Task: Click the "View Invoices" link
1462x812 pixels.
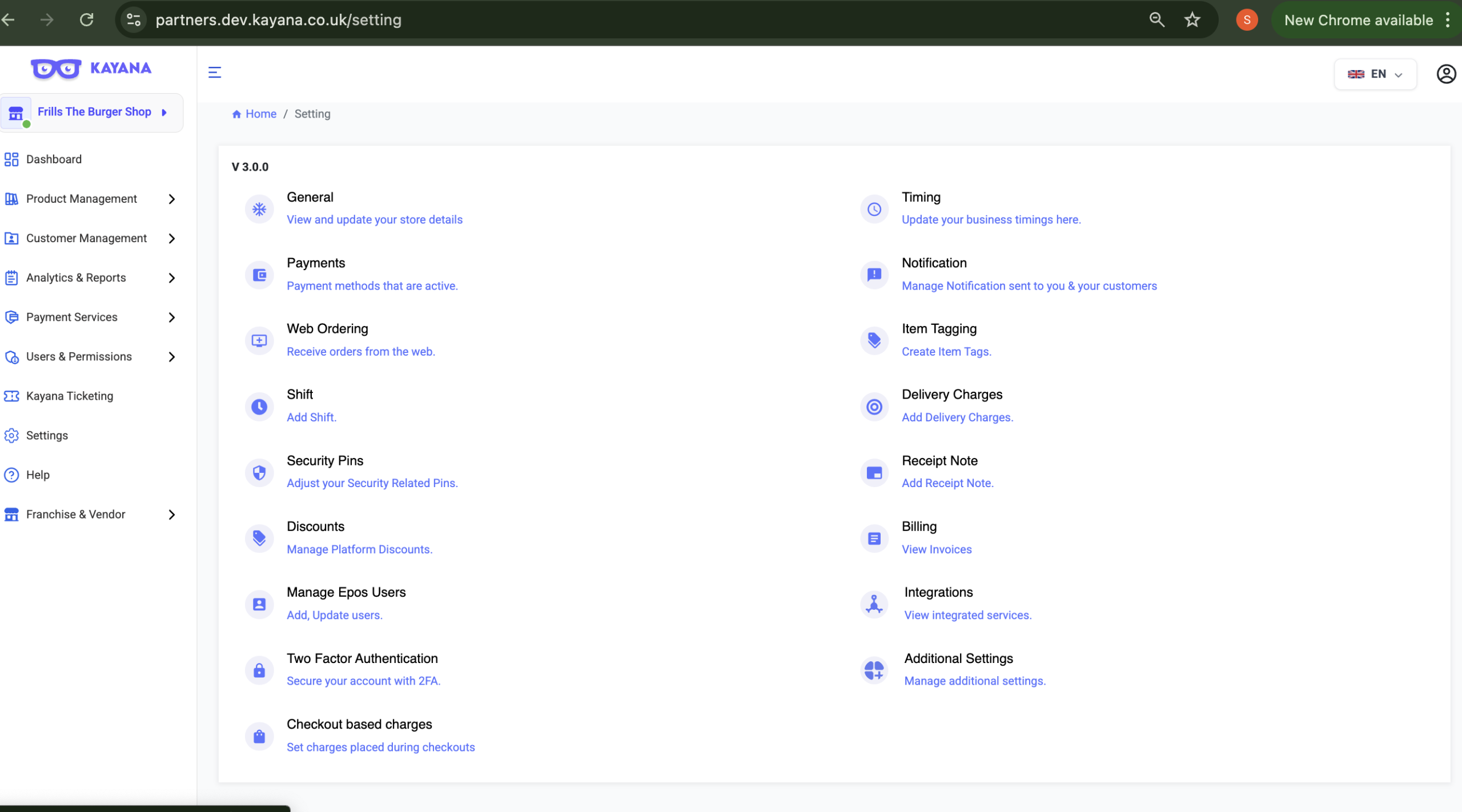Action: click(937, 549)
